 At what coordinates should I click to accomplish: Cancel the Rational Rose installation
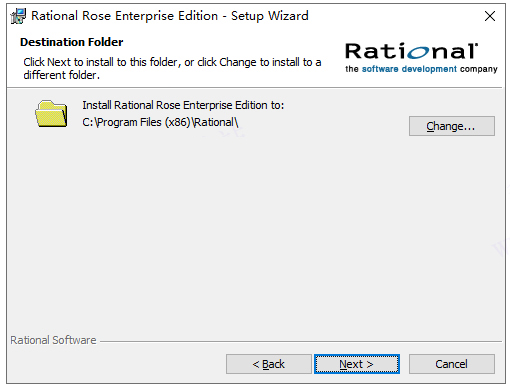[x=452, y=364]
